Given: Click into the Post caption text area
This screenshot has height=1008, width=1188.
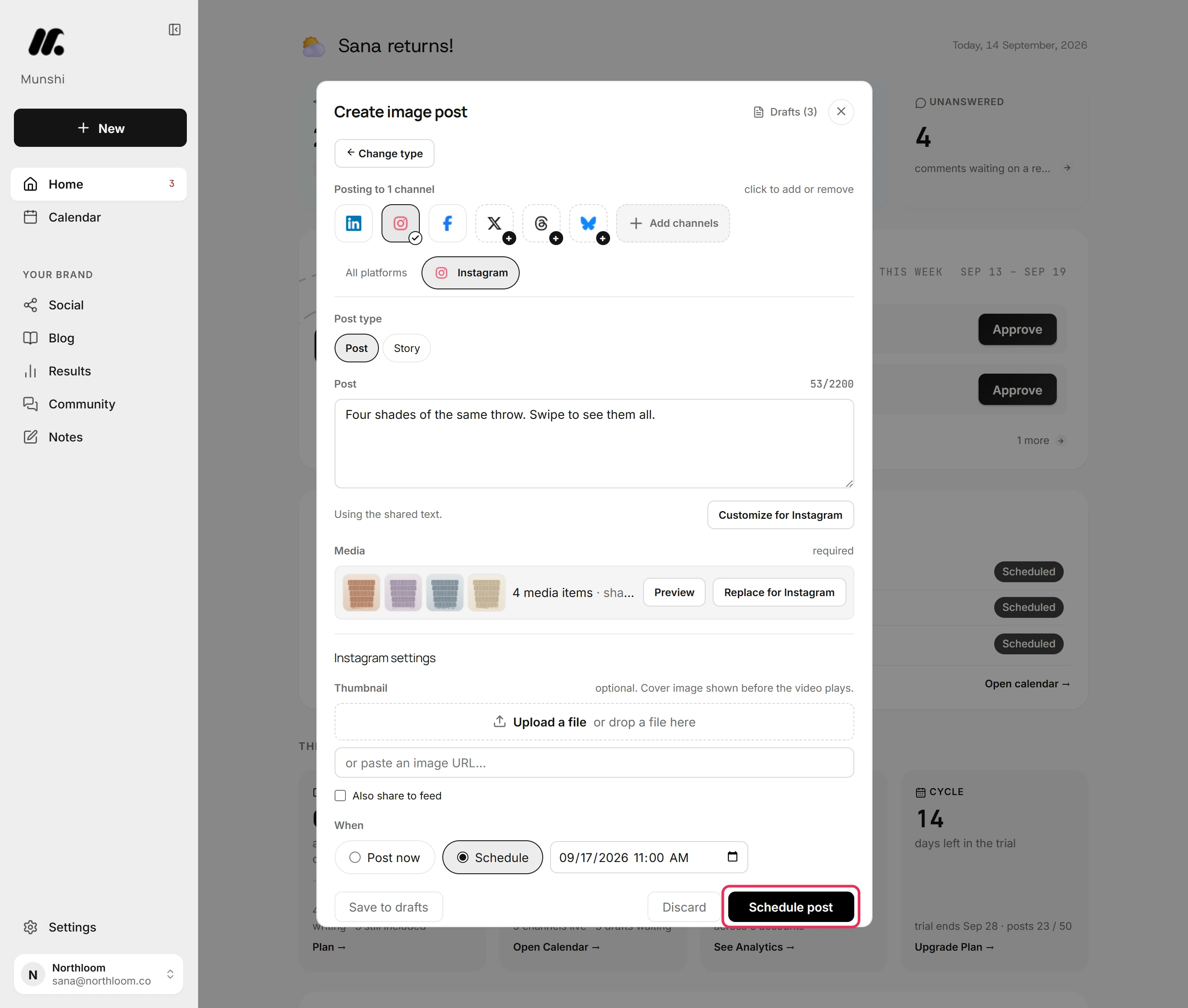Looking at the screenshot, I should pos(594,444).
